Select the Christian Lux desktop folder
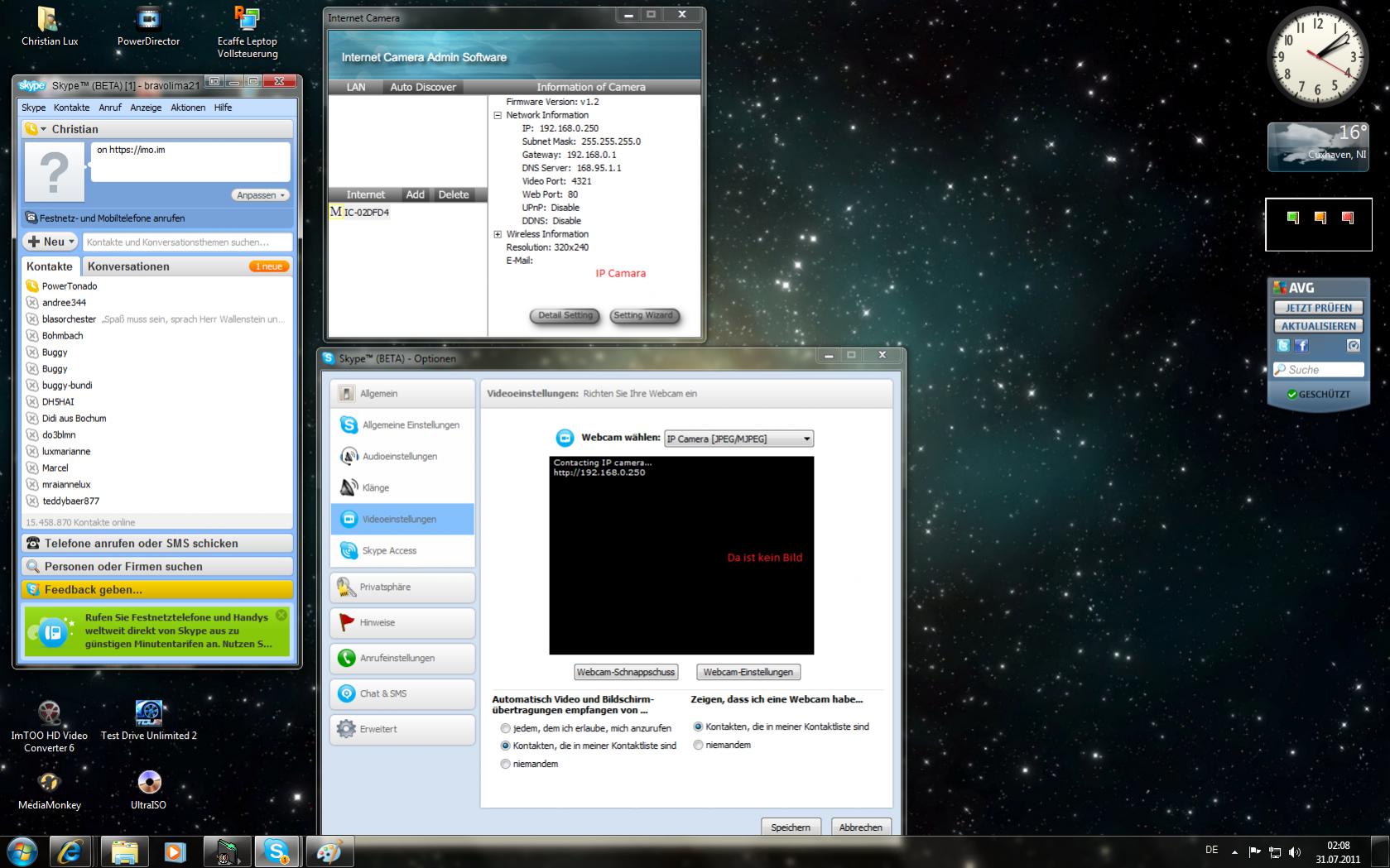This screenshot has width=1390, height=868. coord(50,25)
